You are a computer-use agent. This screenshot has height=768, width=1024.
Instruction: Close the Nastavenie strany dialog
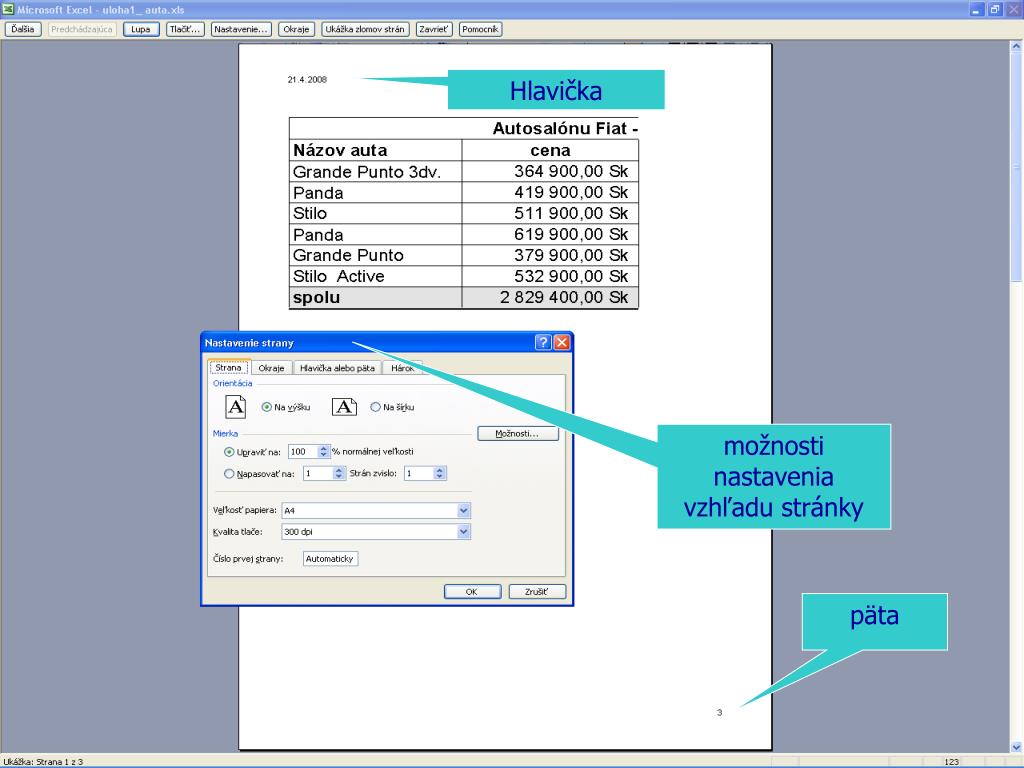(x=562, y=342)
